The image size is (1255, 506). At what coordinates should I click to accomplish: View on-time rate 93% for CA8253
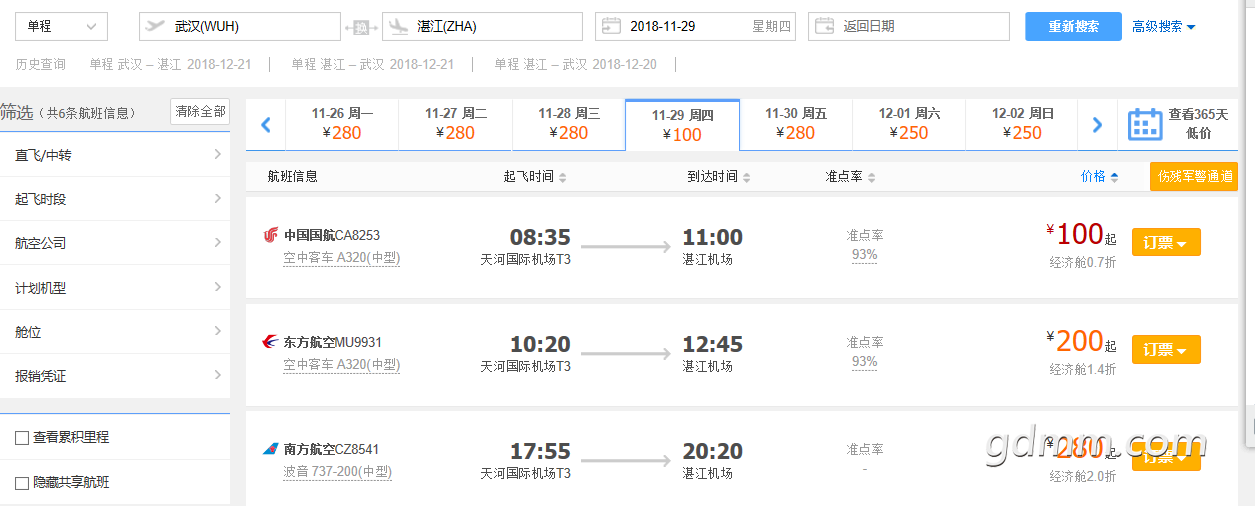pos(864,255)
